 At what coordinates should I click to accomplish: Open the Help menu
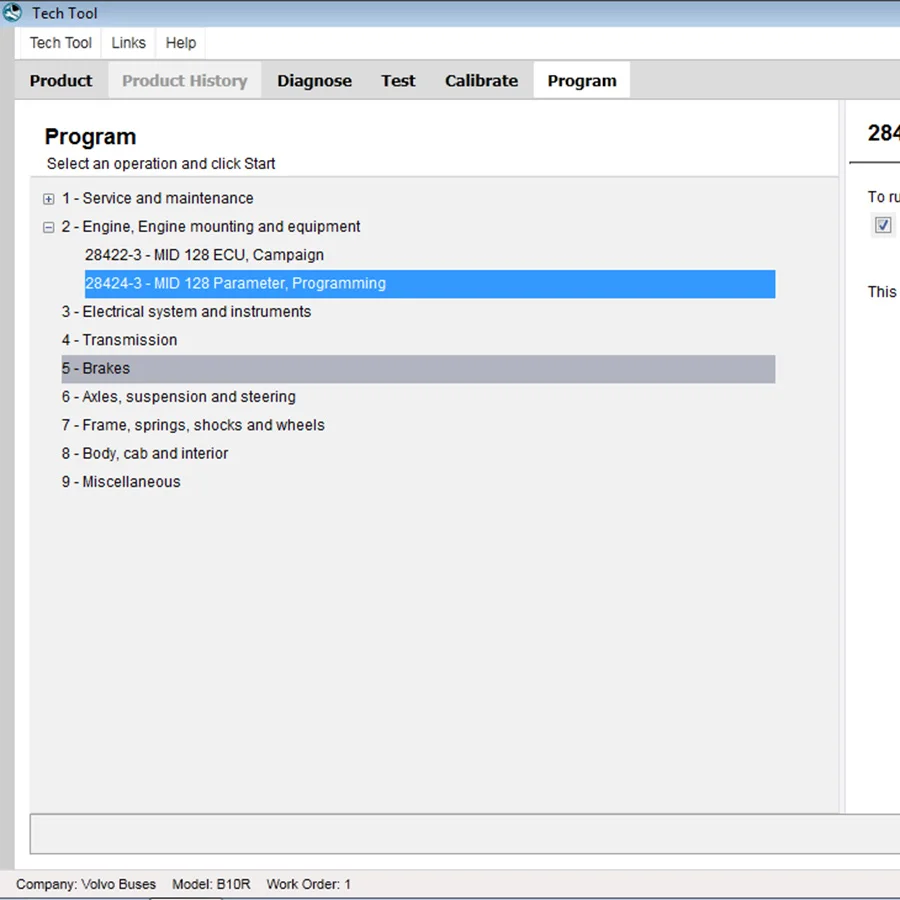point(181,43)
